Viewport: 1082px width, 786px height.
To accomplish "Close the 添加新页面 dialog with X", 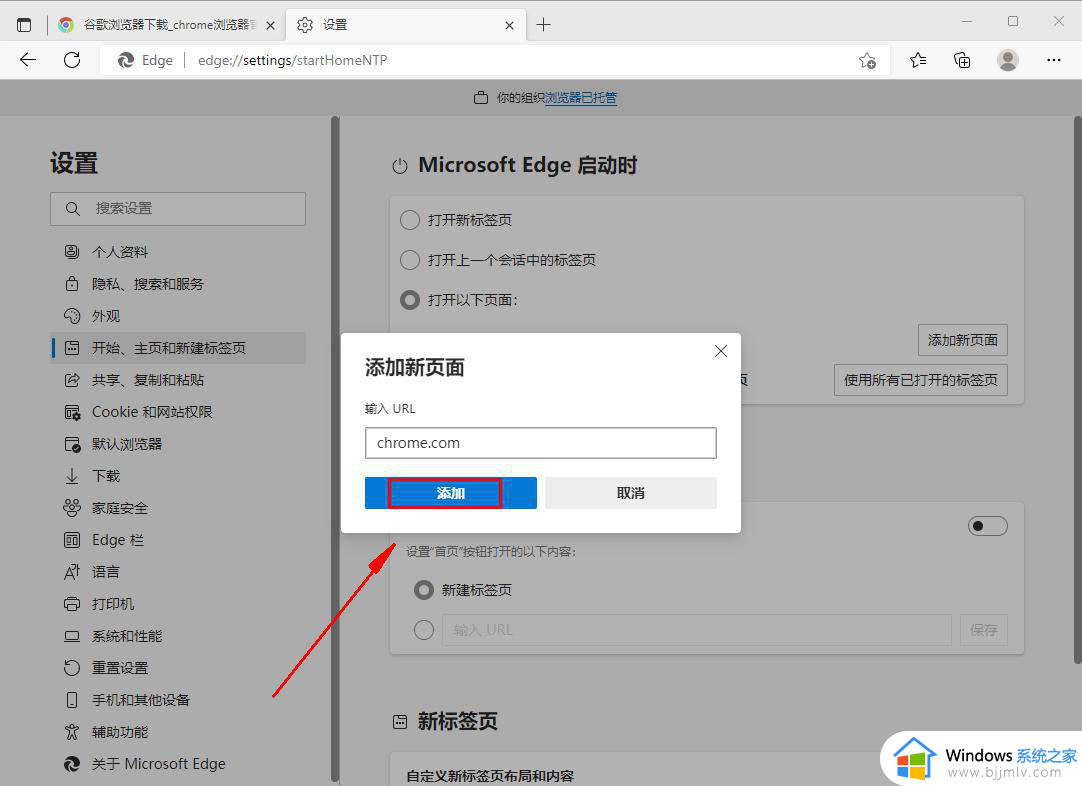I will pos(721,351).
